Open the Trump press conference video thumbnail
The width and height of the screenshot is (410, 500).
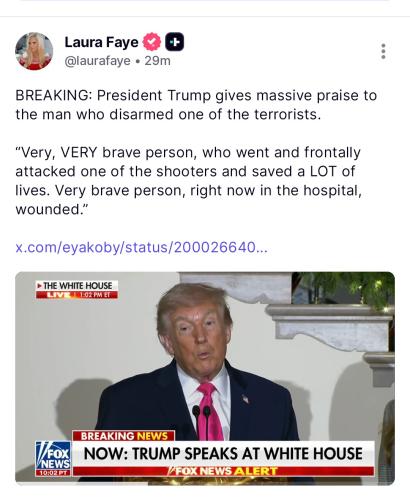(205, 378)
